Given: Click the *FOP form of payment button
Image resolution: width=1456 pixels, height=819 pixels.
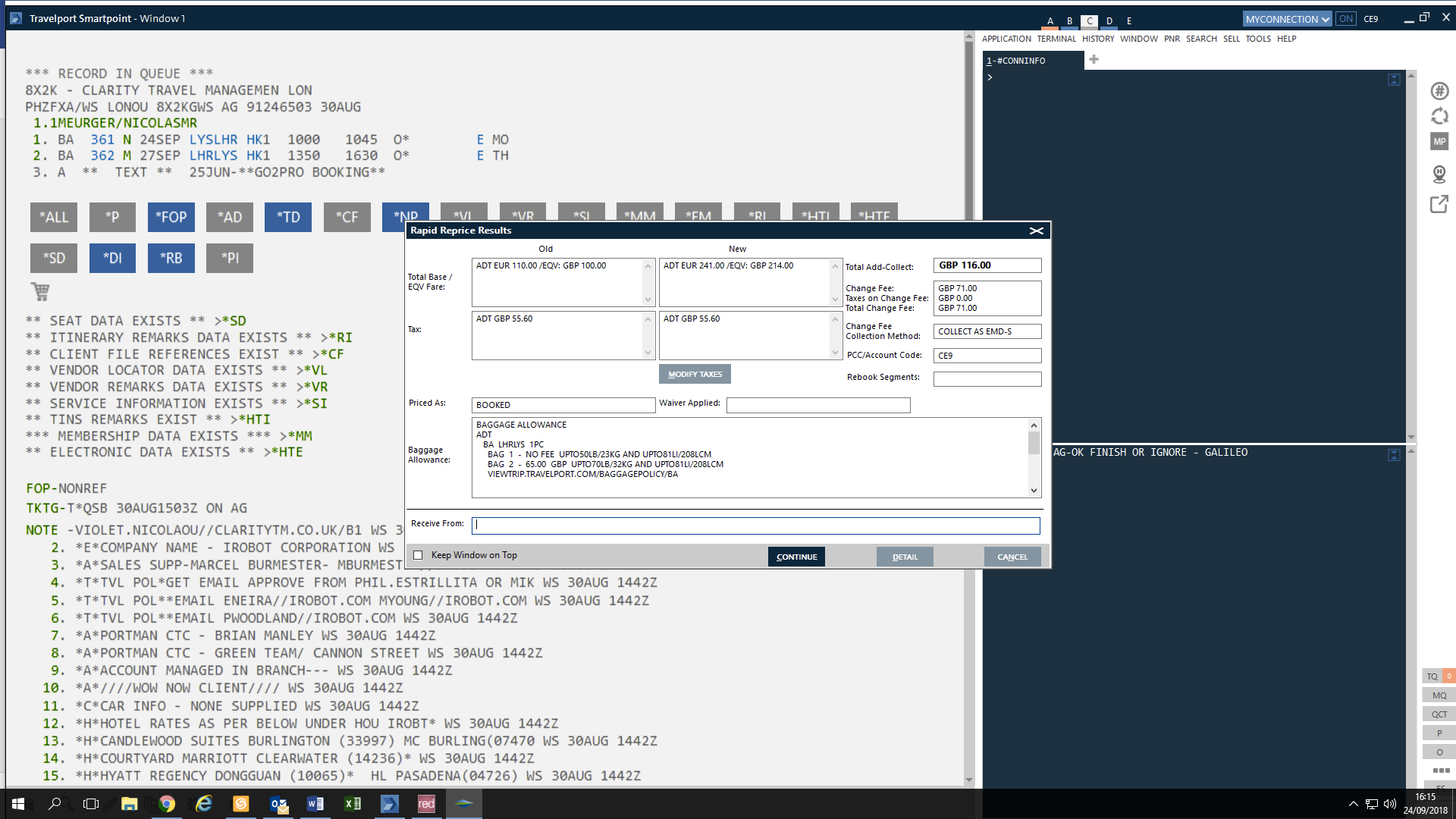Looking at the screenshot, I should [x=171, y=217].
